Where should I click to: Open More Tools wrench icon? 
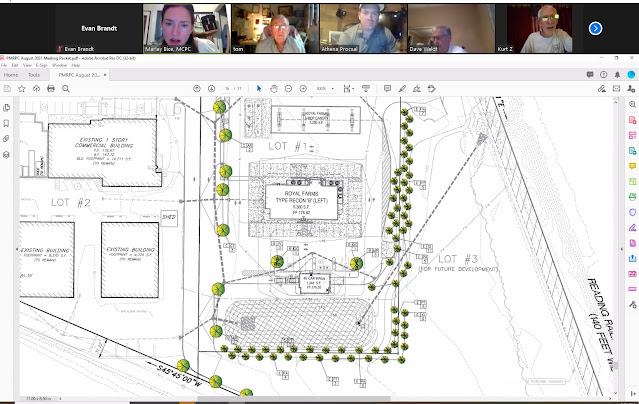point(632,305)
